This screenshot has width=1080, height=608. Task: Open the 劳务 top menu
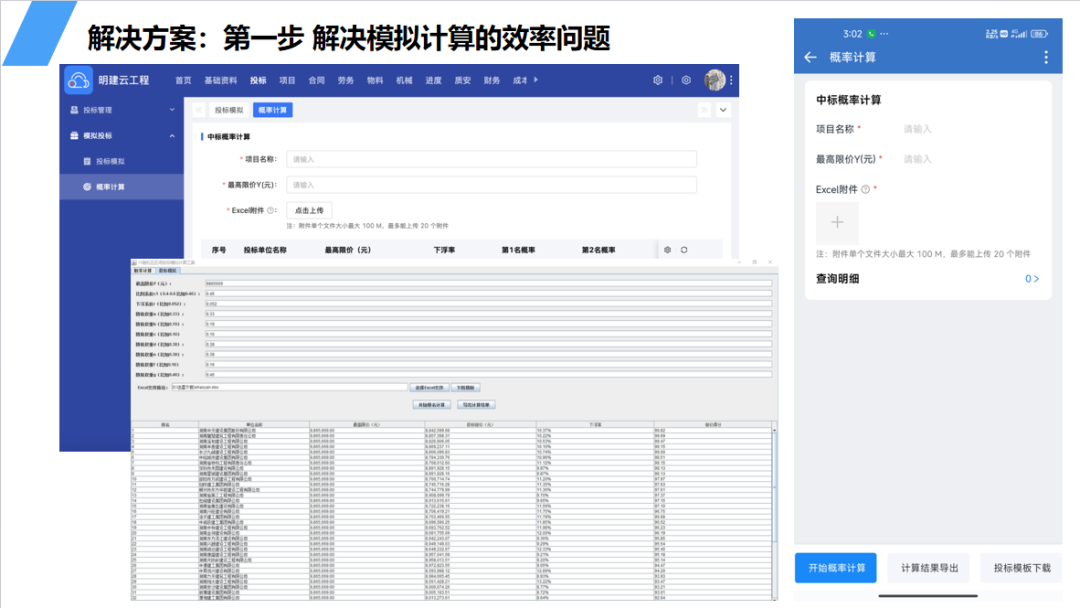pos(346,81)
